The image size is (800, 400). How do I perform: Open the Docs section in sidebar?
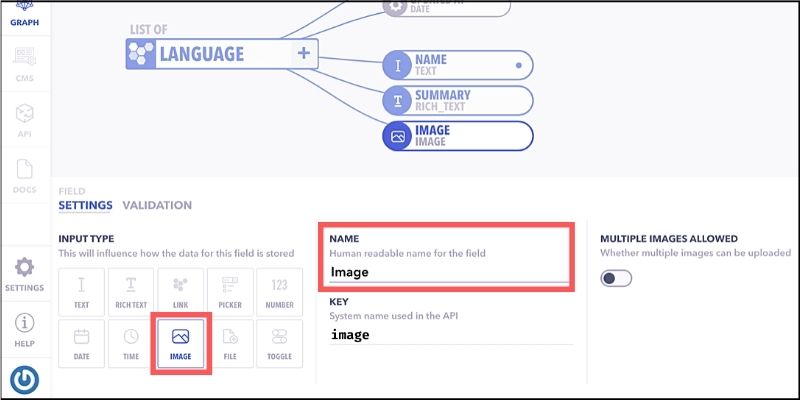(x=24, y=176)
